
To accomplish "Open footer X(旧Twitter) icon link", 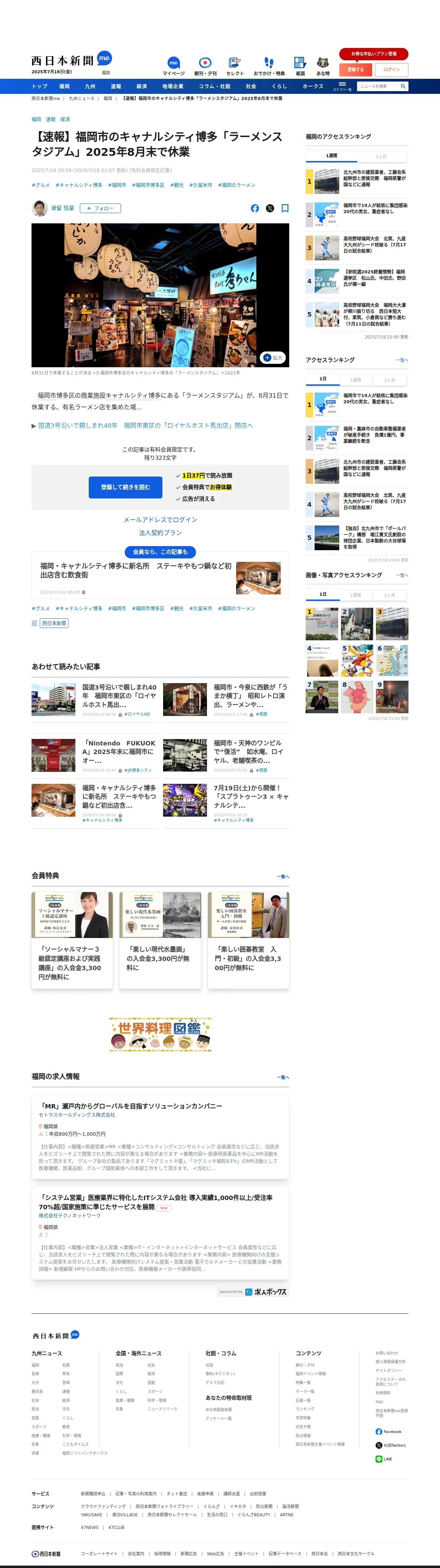I will coord(379,1445).
